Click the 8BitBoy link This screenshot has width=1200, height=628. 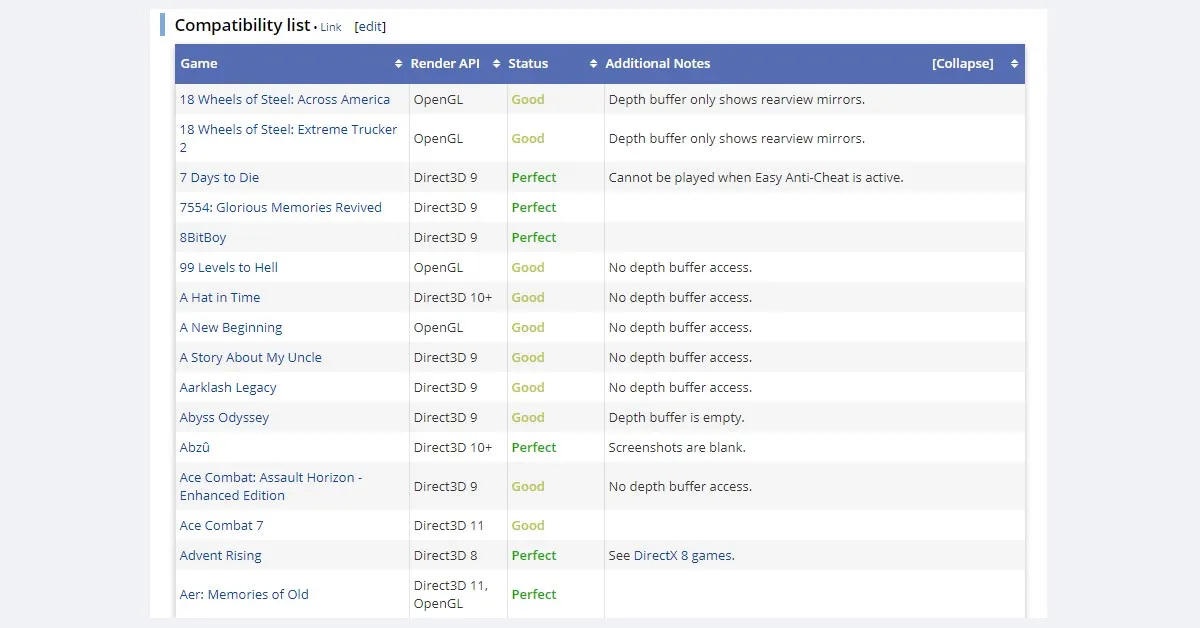[x=202, y=237]
